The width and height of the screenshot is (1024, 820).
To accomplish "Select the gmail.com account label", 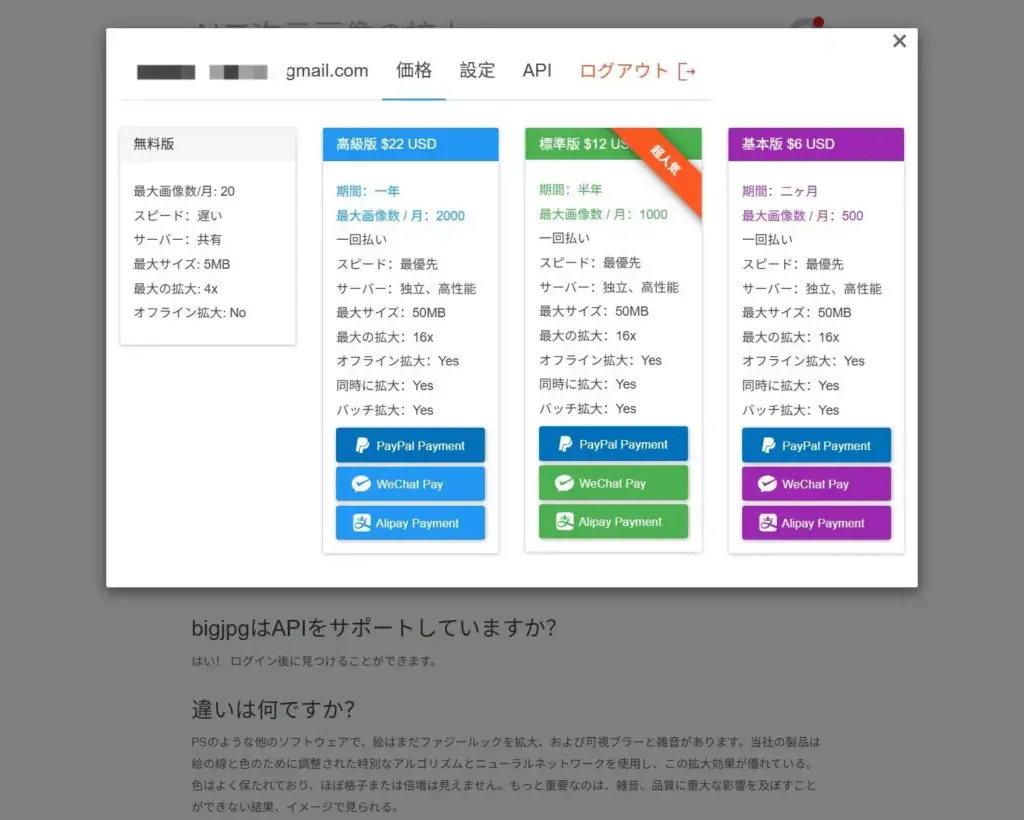I will click(x=327, y=71).
